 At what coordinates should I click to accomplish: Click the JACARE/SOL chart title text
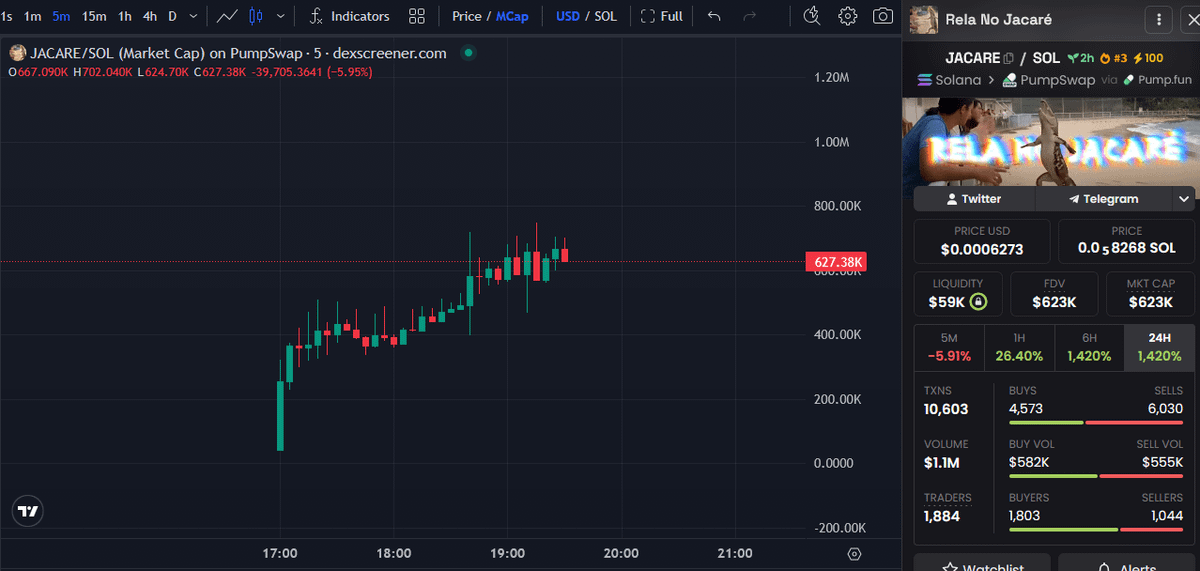point(238,53)
